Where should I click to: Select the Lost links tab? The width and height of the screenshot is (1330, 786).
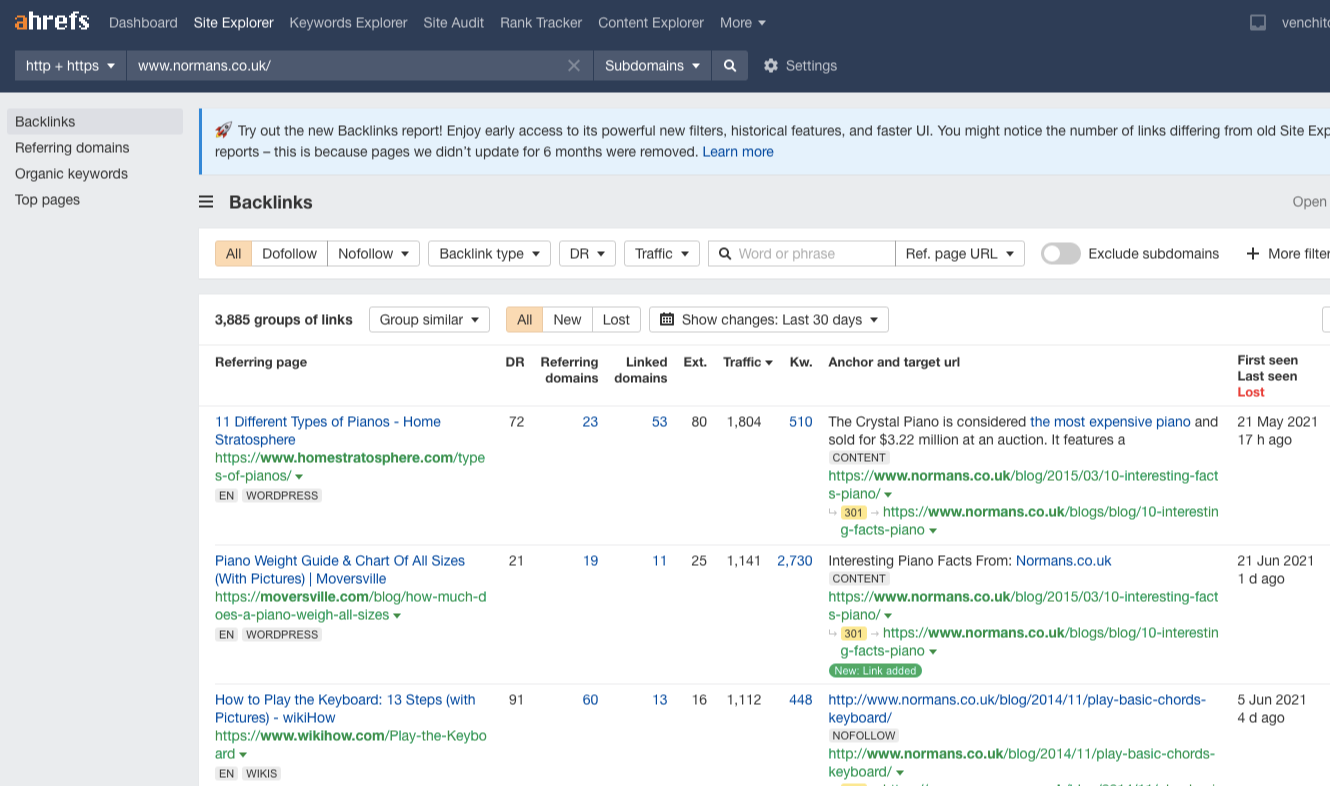(x=616, y=320)
